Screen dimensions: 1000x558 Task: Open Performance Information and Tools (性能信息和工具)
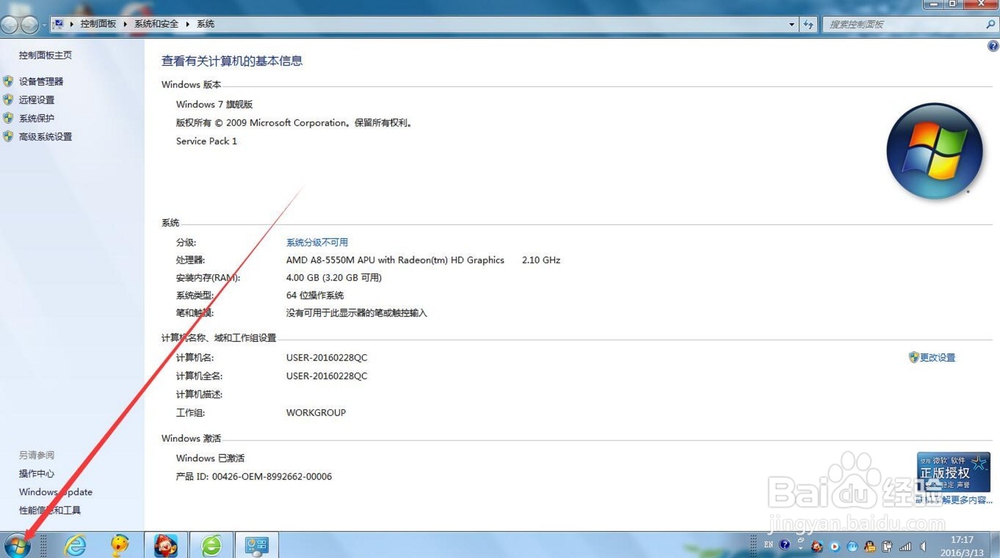[50, 510]
